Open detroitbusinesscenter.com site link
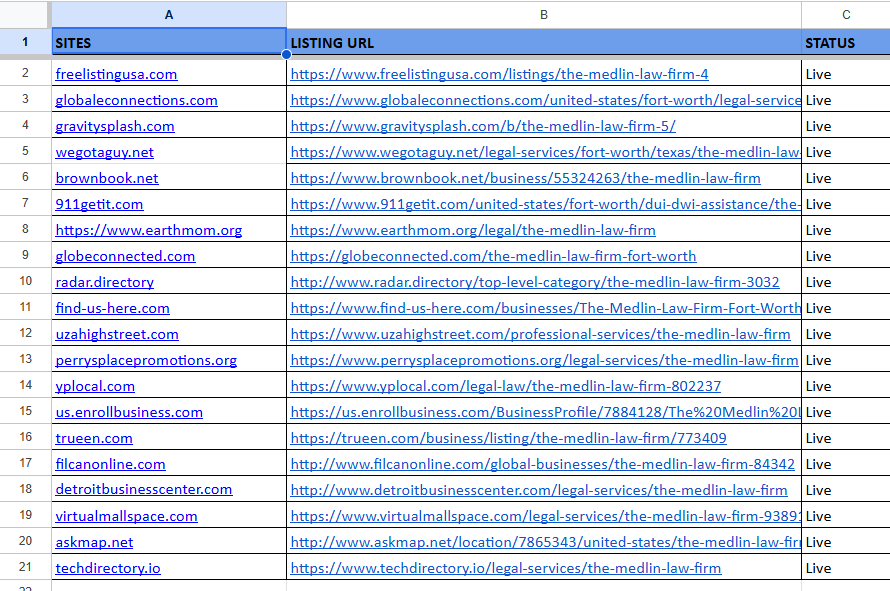The width and height of the screenshot is (890, 591). 144,489
